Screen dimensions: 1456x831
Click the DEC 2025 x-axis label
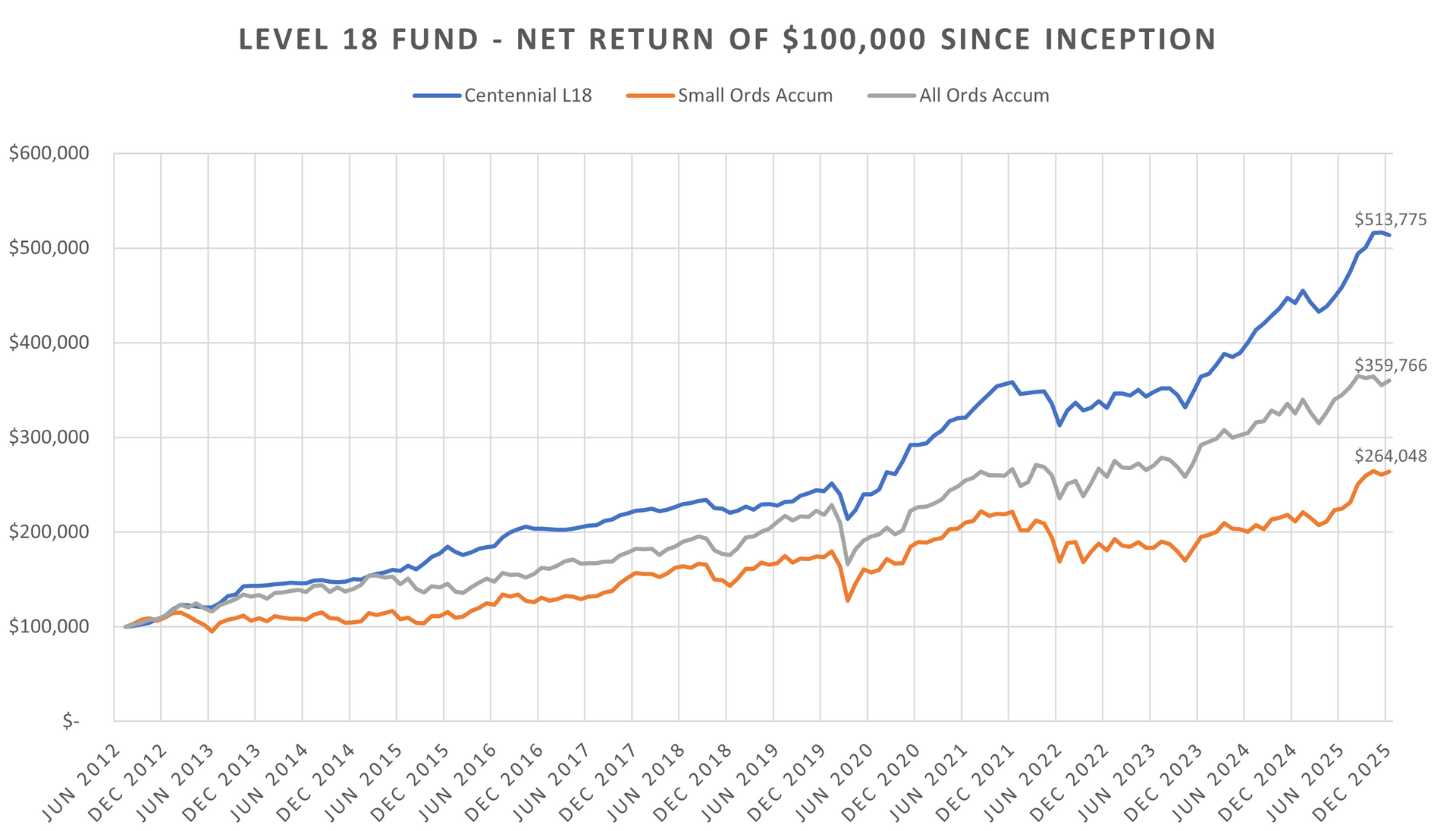click(1353, 782)
